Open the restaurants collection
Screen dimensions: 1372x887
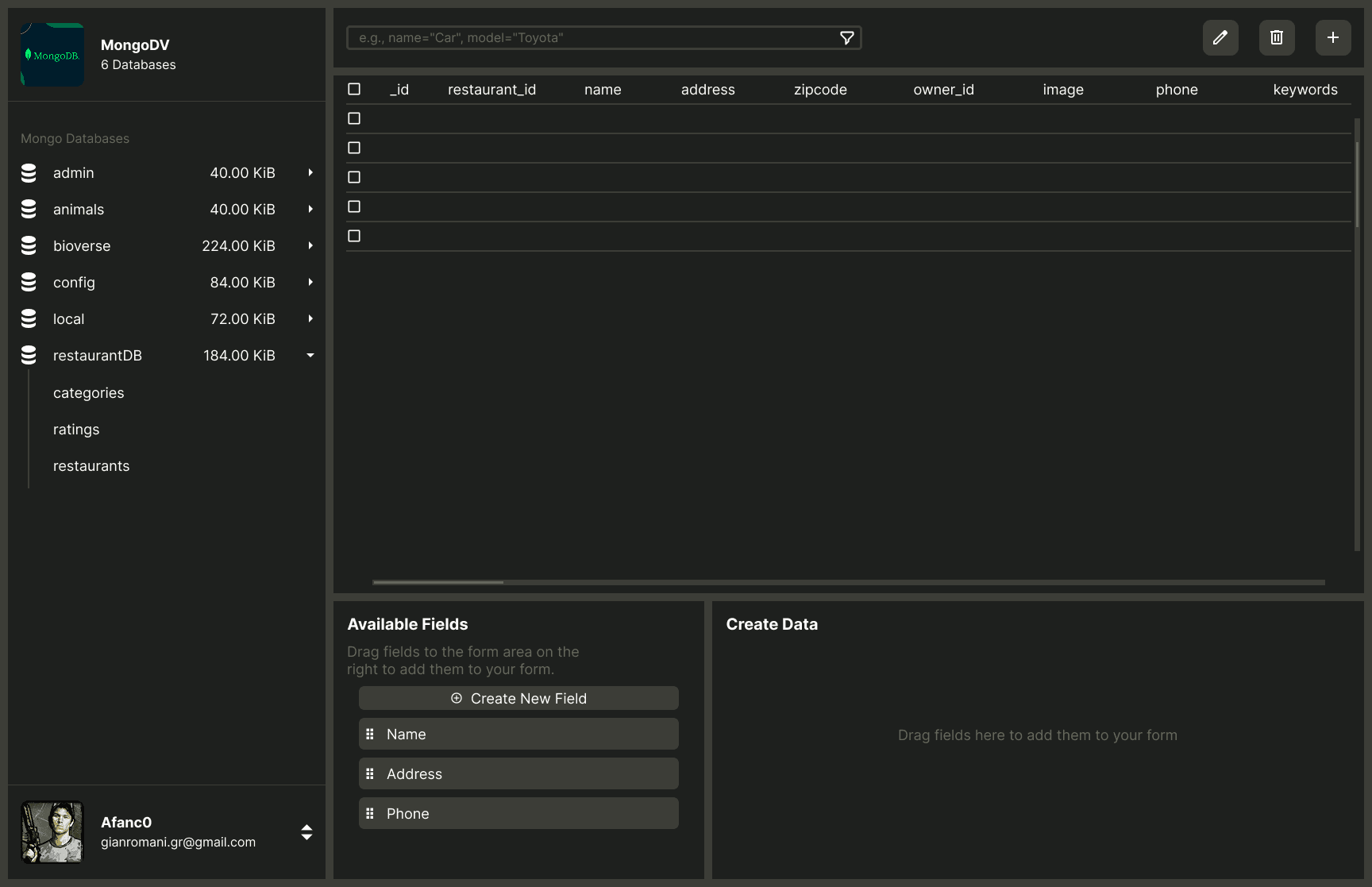coord(91,466)
